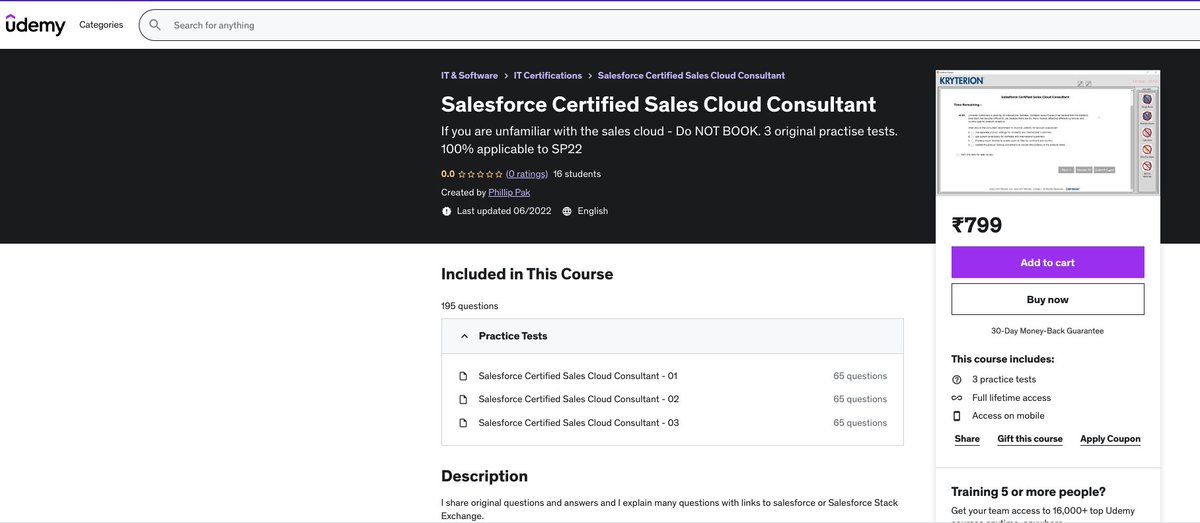1200x523 pixels.
Task: Go to IT & Software breadcrumb
Action: 469,76
